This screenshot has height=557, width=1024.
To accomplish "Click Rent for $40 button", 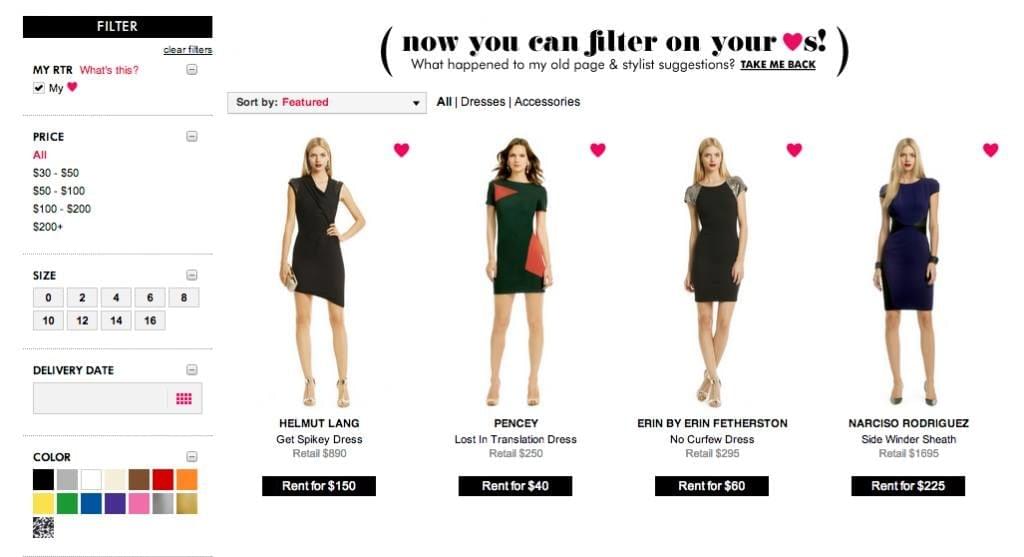I will [x=515, y=486].
